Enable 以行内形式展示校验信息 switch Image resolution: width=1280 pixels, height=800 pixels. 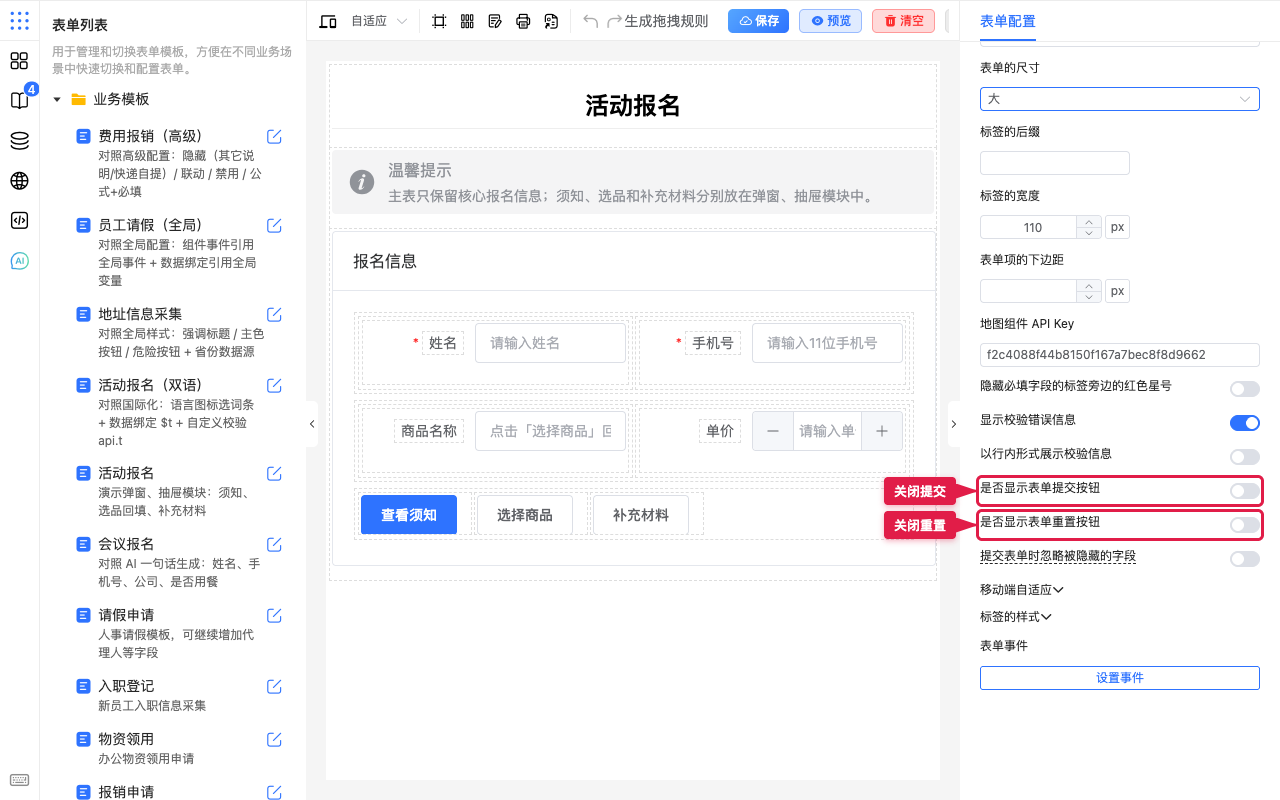1245,457
